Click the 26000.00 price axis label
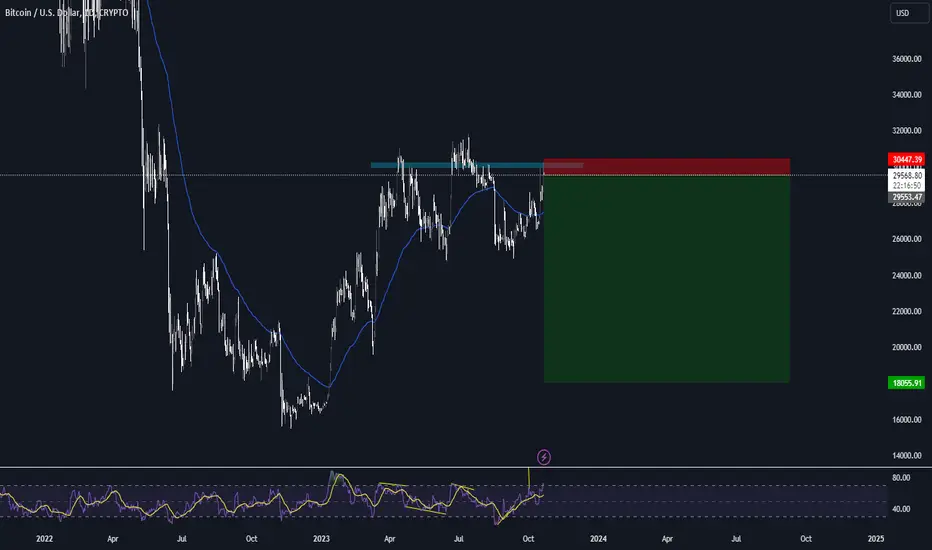The height and width of the screenshot is (550, 932). [906, 239]
